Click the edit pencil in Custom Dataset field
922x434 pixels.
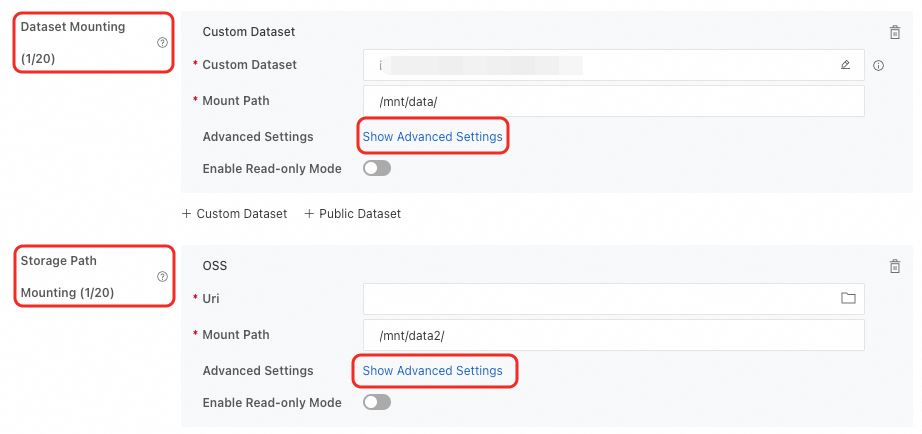point(845,65)
